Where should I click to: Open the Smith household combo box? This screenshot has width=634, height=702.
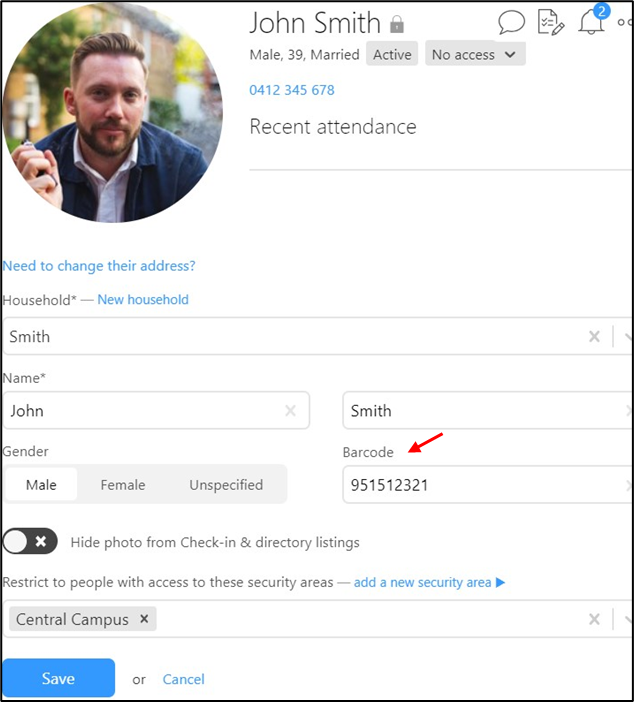pos(317,336)
